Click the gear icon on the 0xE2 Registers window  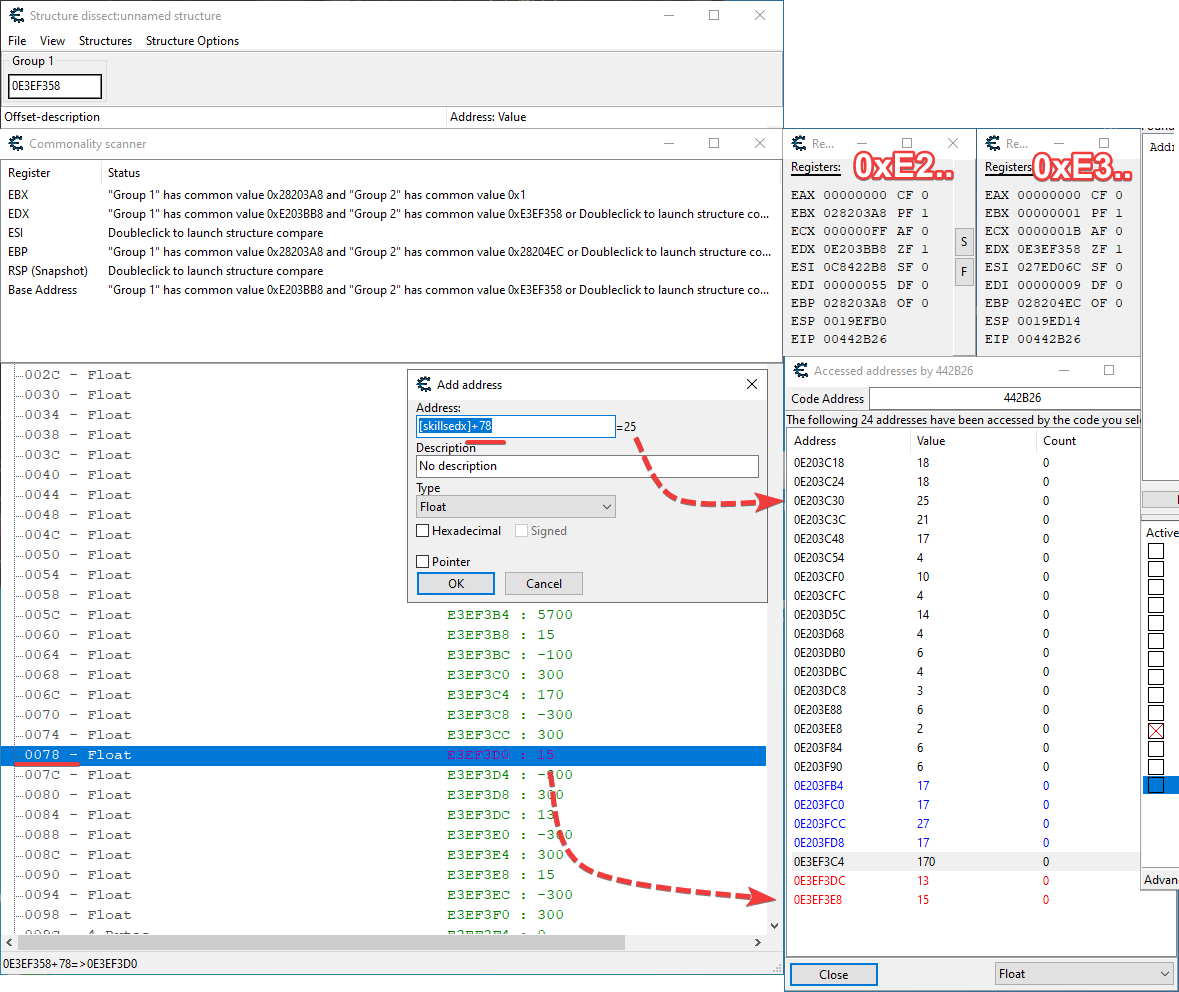tap(798, 143)
